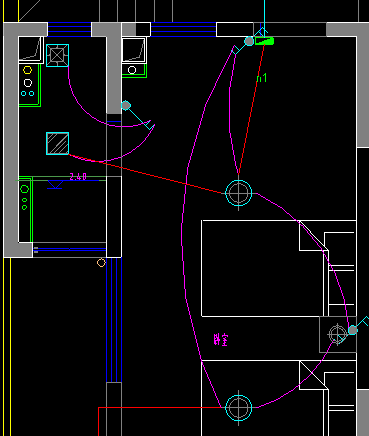Viewport: 369px width, 436px height.
Task: Click the yellow burner circle on the counter
Action: 28,70
